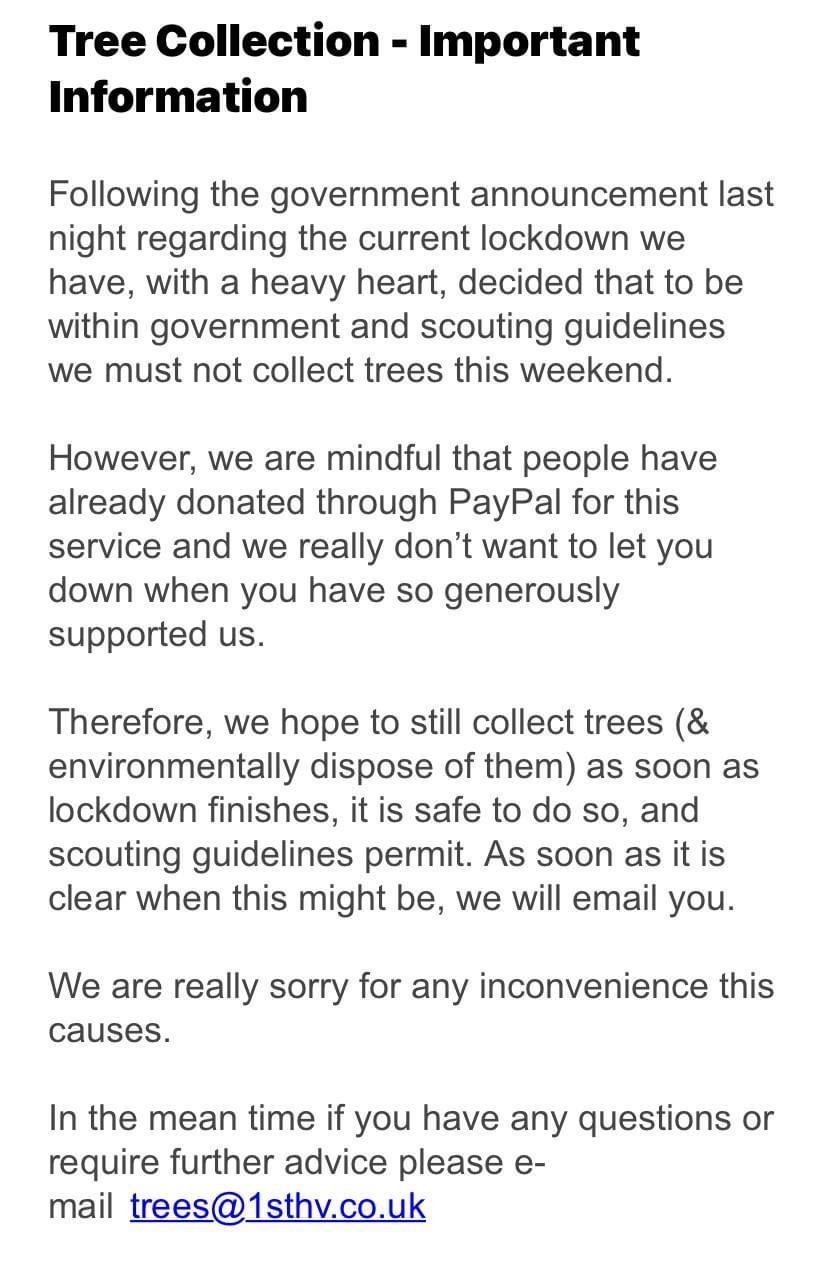Click the words "supported us."

(156, 634)
